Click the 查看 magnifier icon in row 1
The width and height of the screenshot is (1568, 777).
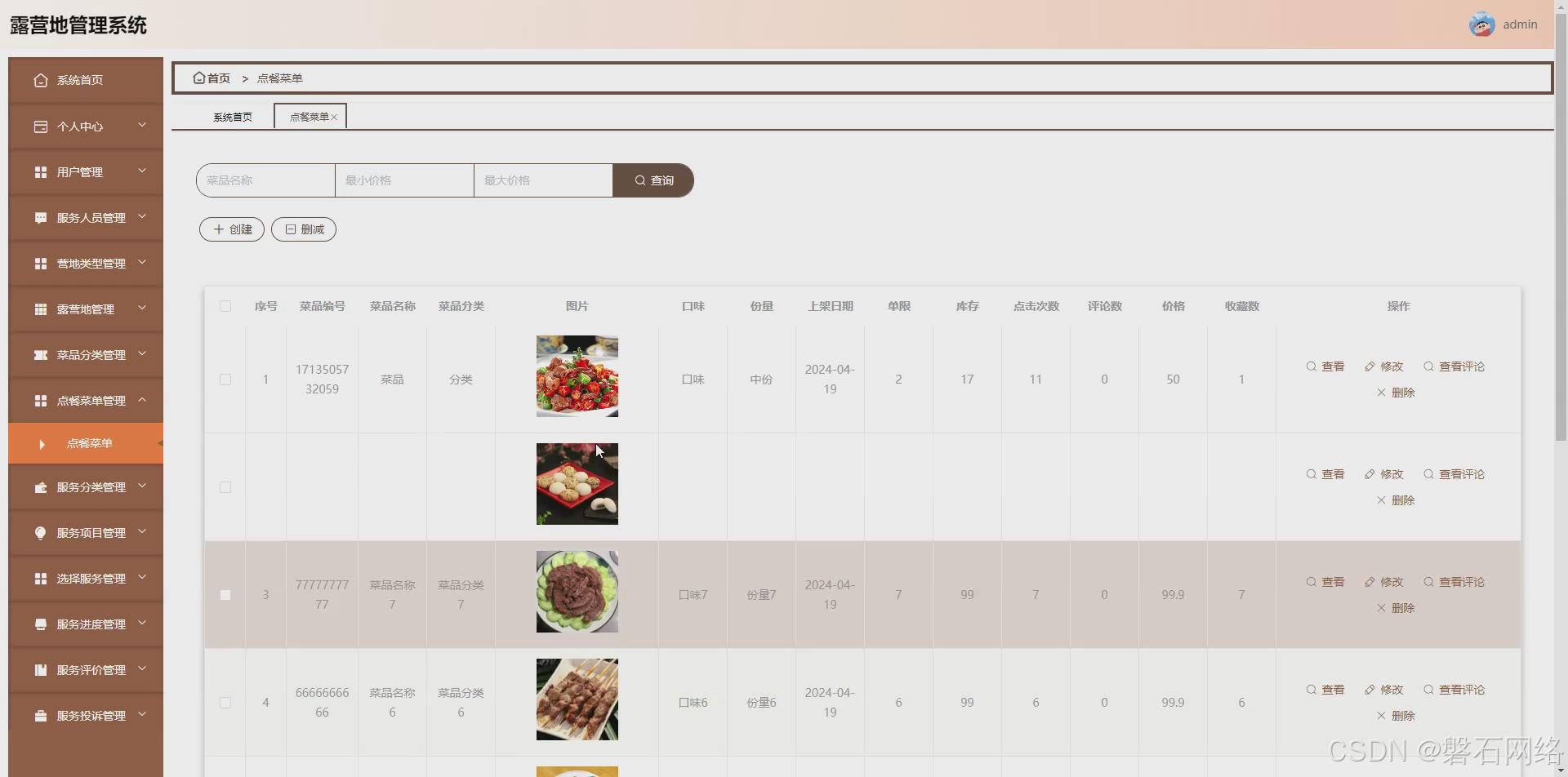point(1311,366)
